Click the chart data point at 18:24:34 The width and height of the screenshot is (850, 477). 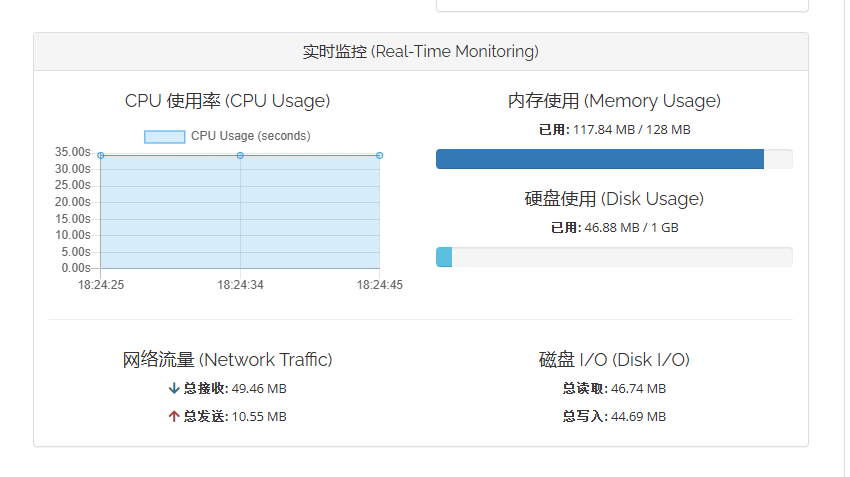pos(240,155)
